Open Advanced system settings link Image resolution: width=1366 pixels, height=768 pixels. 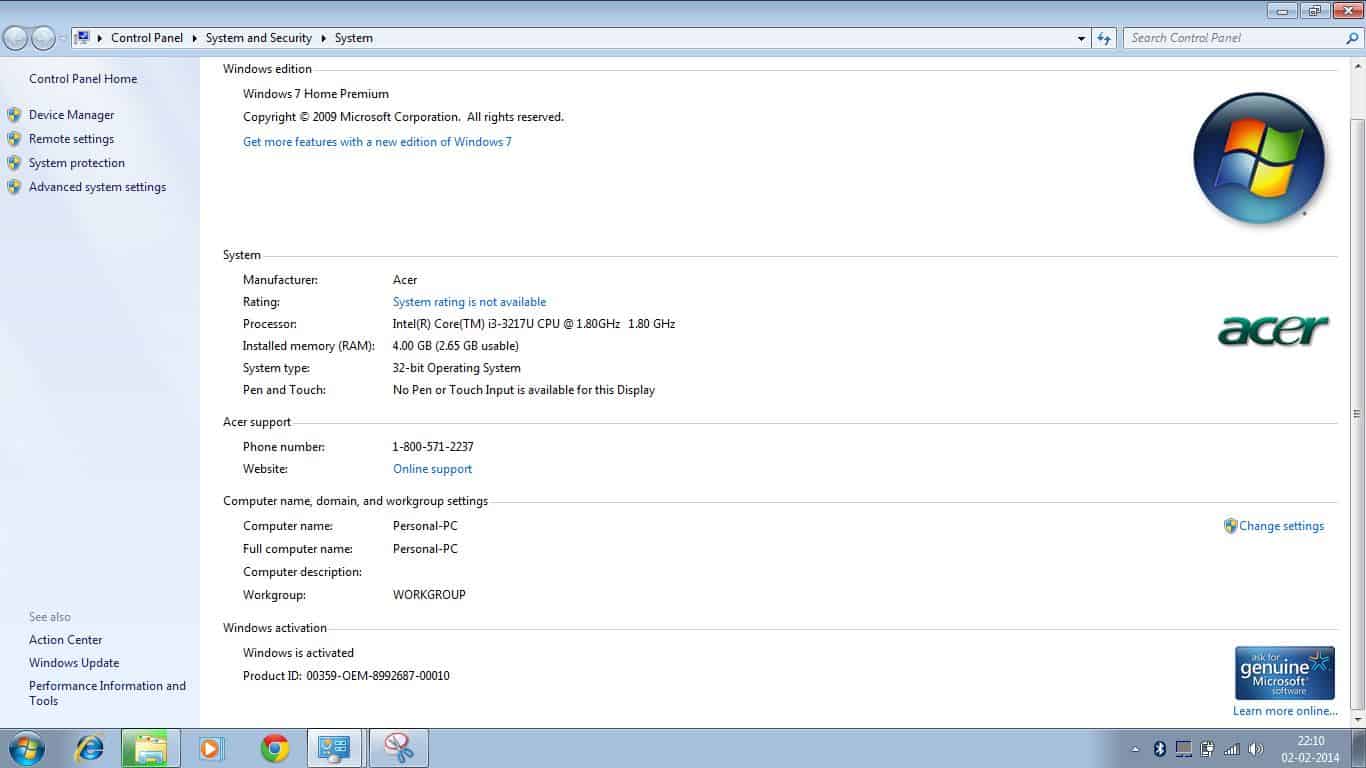[98, 187]
